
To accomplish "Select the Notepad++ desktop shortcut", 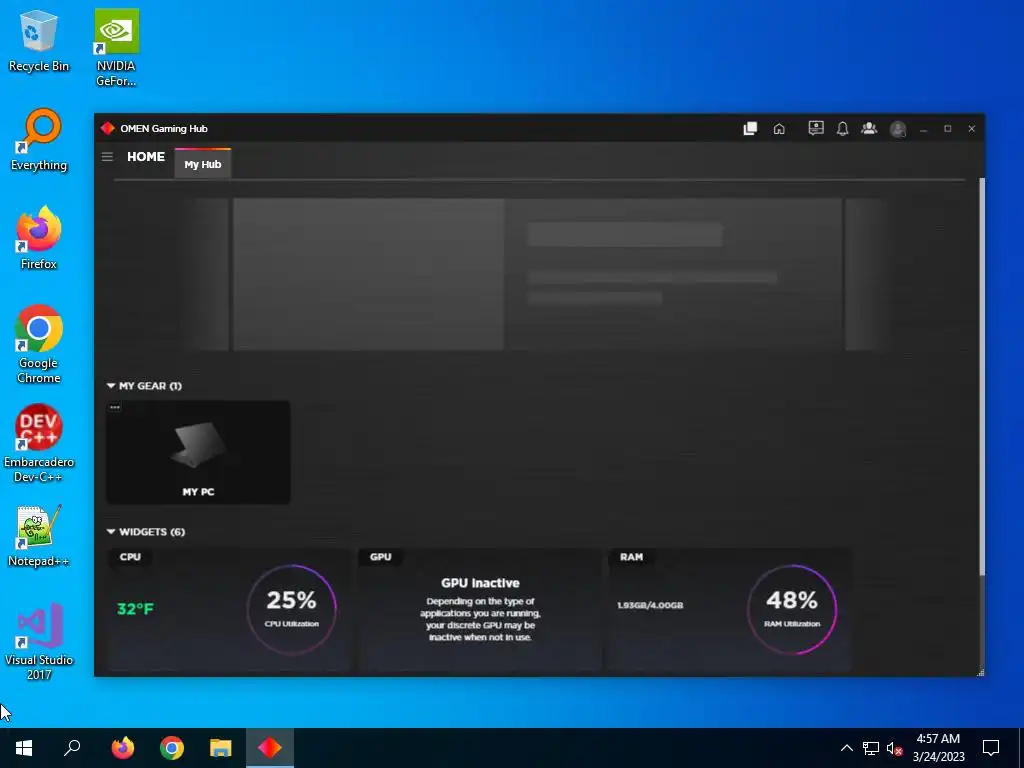I will pos(39,536).
